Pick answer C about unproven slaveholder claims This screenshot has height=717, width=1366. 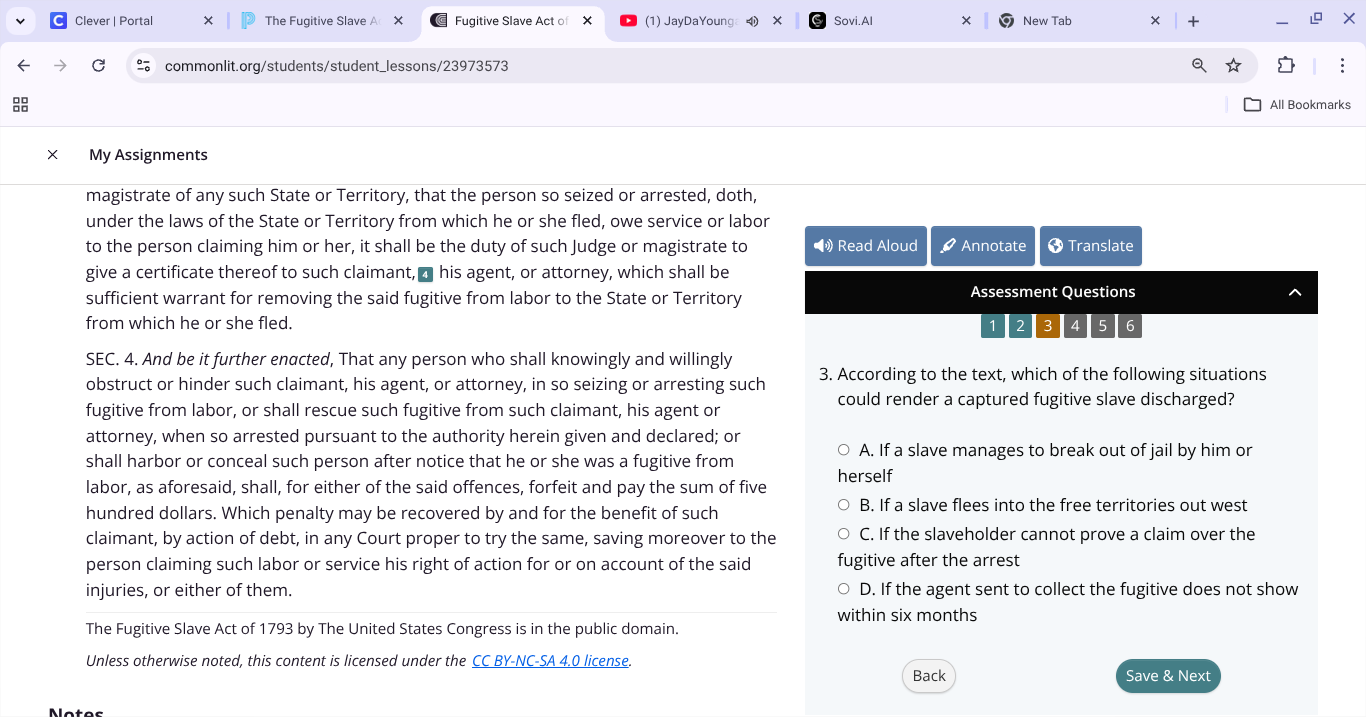tap(843, 533)
